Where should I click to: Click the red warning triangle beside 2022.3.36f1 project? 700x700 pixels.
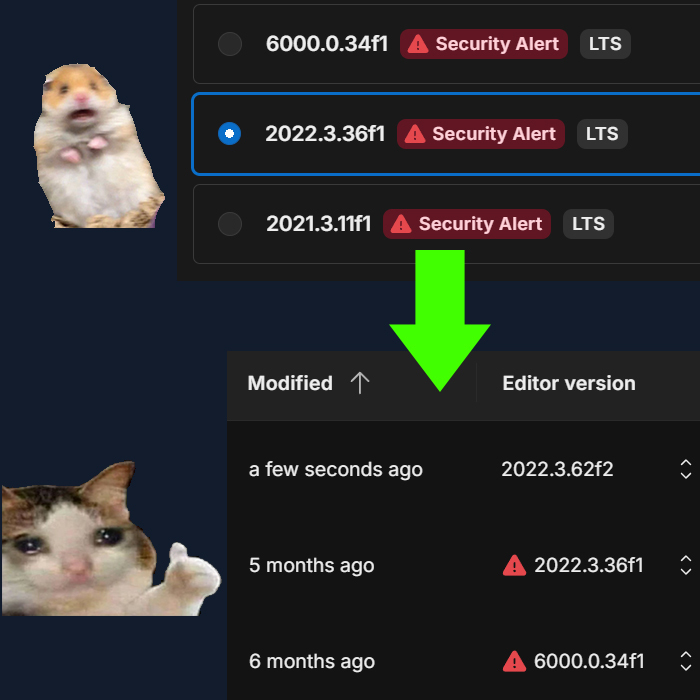(514, 566)
